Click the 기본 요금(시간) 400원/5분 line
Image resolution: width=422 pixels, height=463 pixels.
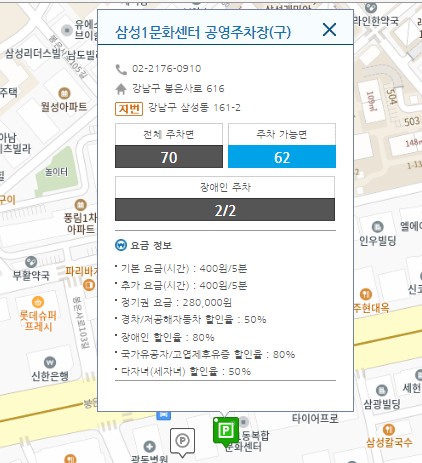click(x=184, y=269)
